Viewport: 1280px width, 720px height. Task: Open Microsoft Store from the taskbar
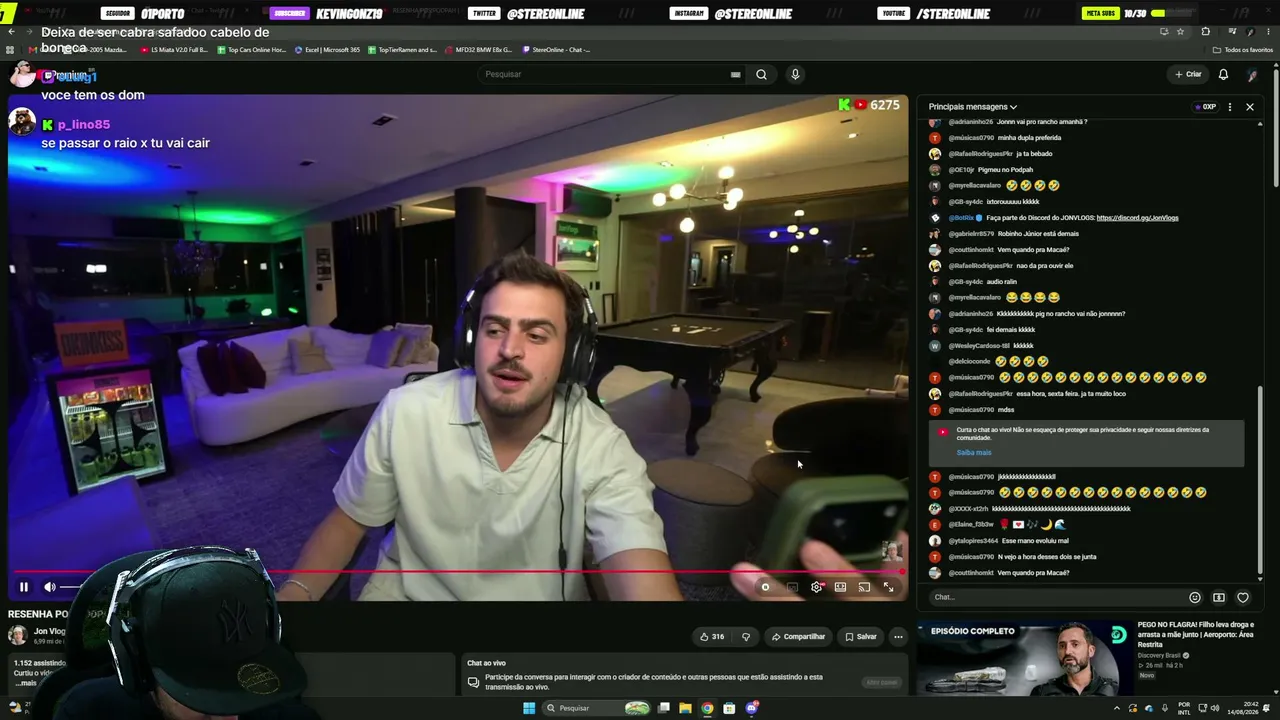[x=729, y=708]
